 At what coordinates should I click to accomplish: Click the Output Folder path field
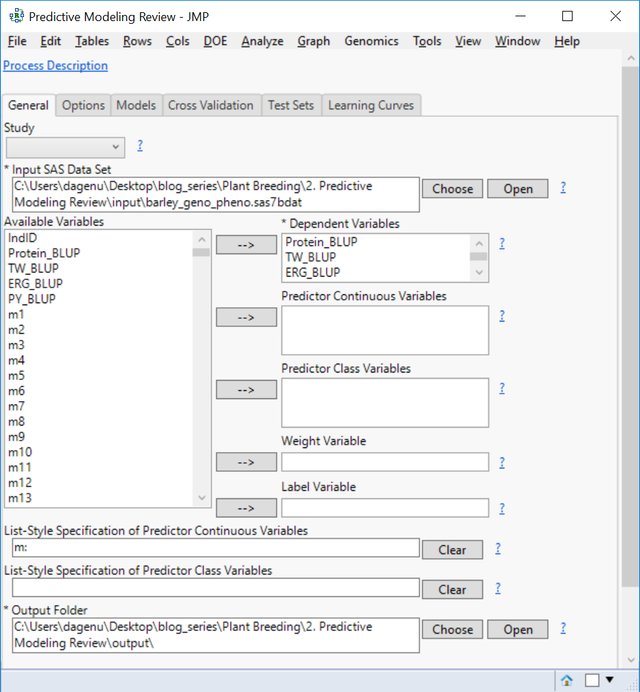(x=215, y=634)
